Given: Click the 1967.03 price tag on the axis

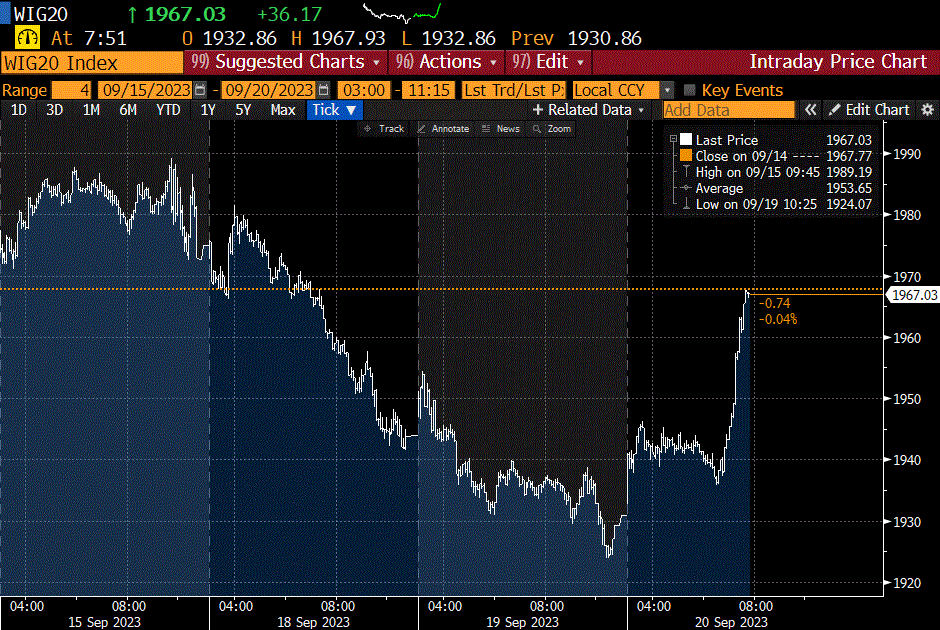Looking at the screenshot, I should click(914, 295).
